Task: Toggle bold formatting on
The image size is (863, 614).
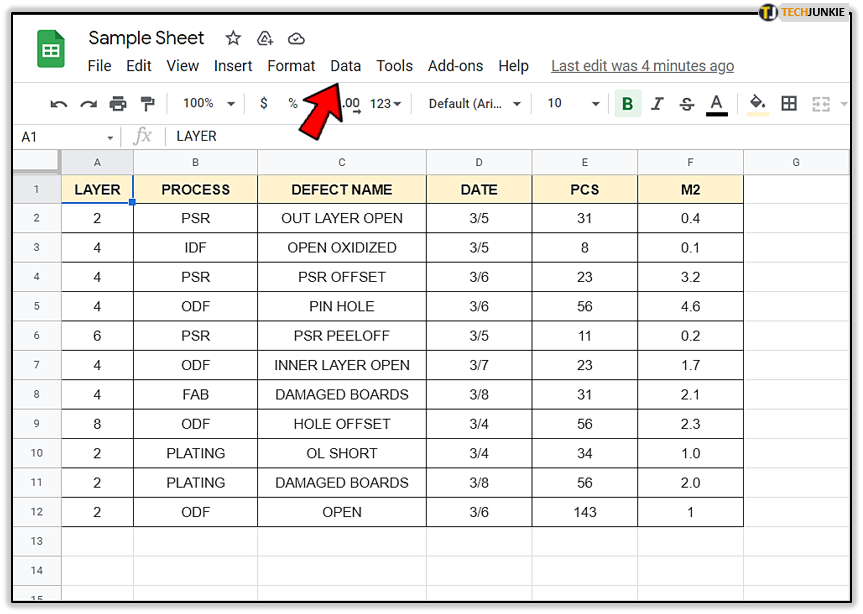Action: 627,103
